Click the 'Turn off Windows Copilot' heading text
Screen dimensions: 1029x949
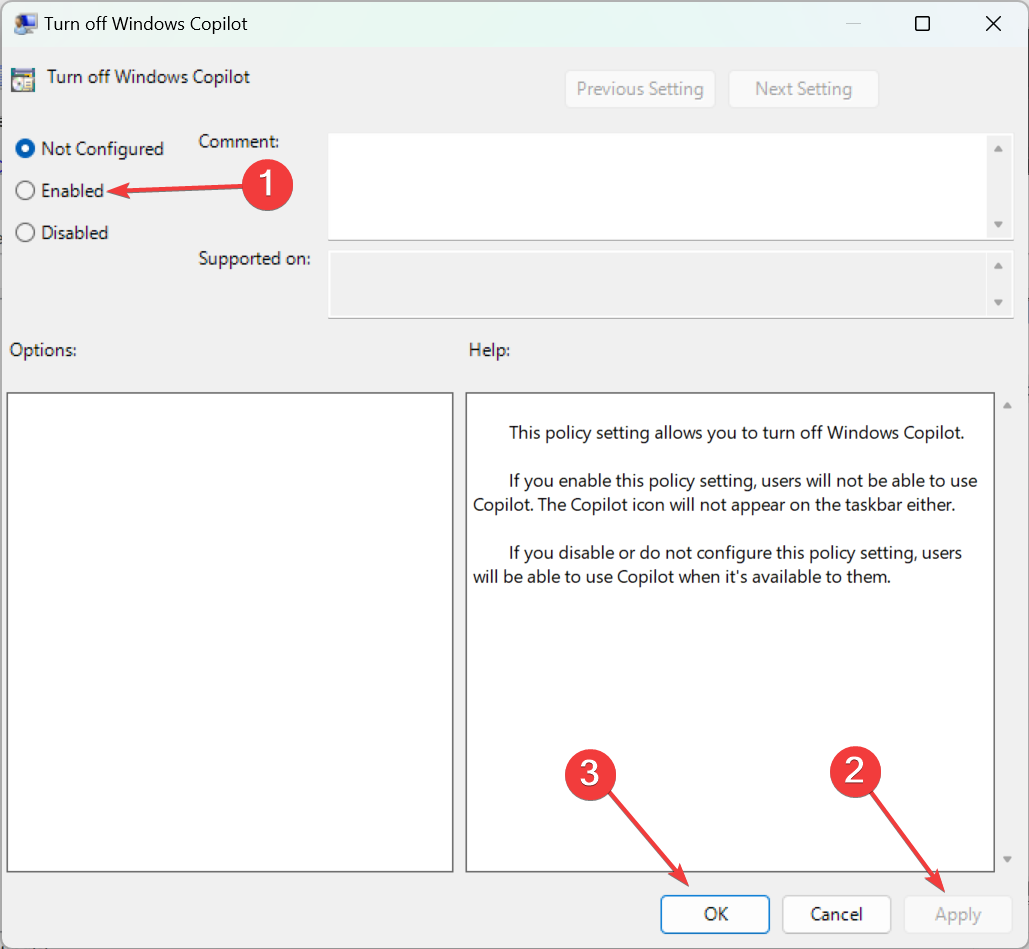[x=148, y=77]
